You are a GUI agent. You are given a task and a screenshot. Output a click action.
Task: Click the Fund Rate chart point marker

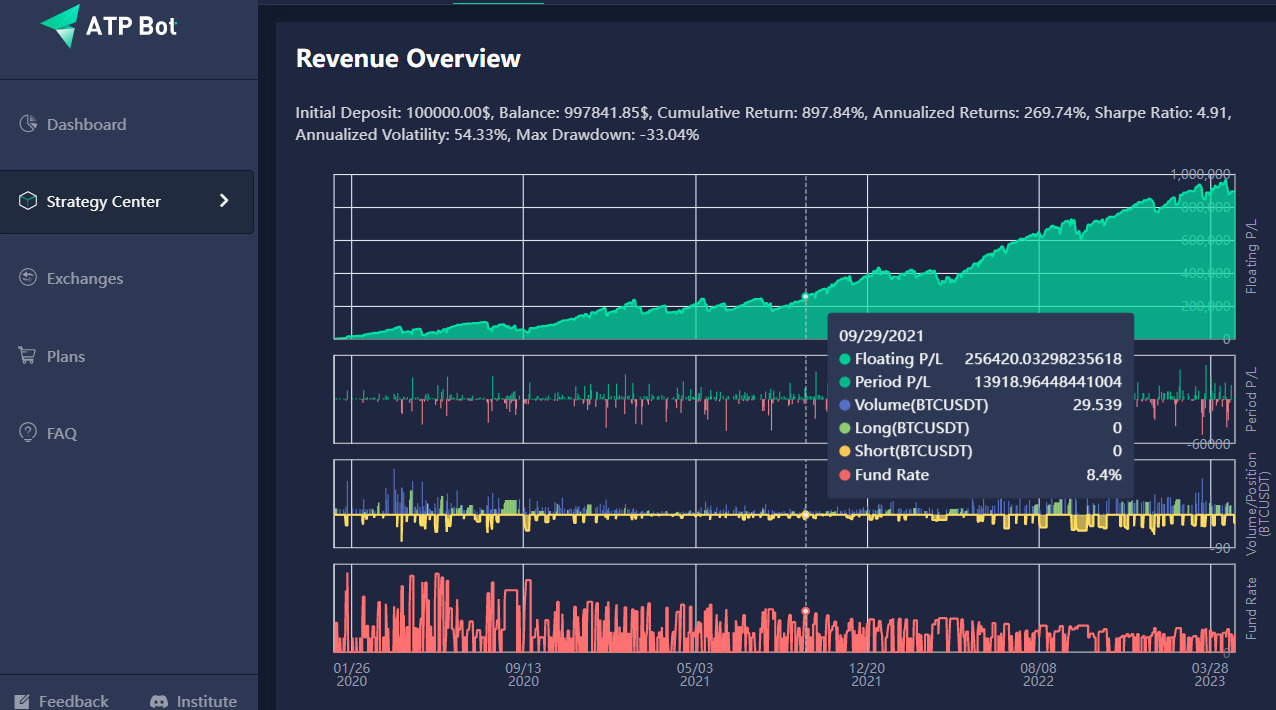point(806,610)
